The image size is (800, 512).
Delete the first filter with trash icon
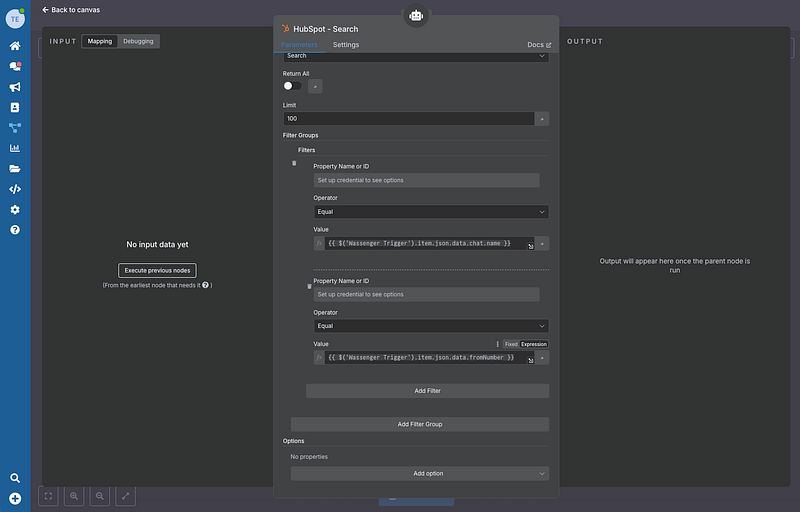[294, 163]
